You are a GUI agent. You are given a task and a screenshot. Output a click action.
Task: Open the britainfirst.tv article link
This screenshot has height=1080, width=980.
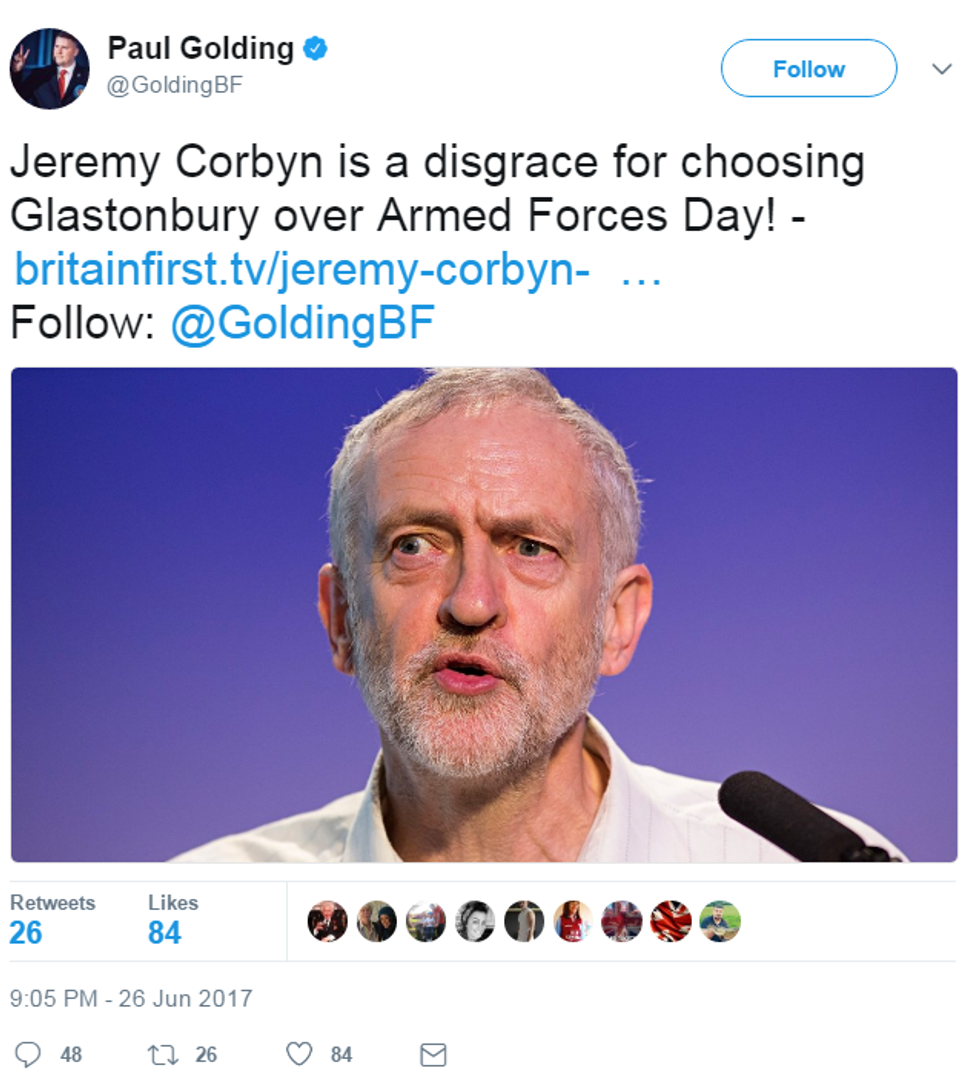coord(302,270)
